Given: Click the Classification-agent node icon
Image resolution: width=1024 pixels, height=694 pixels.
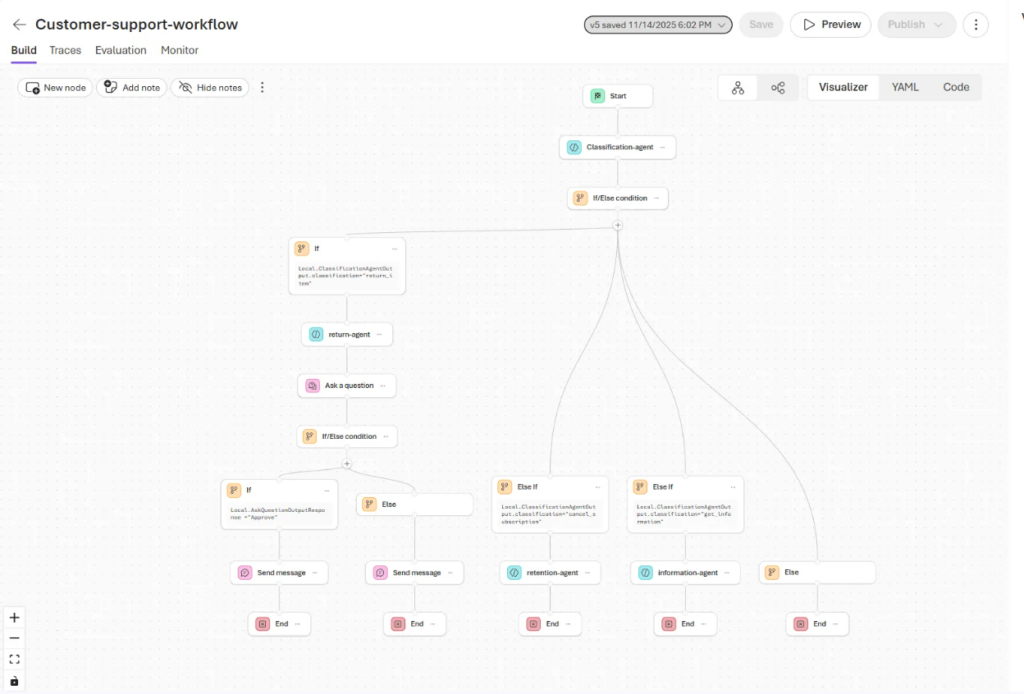Looking at the screenshot, I should point(574,147).
